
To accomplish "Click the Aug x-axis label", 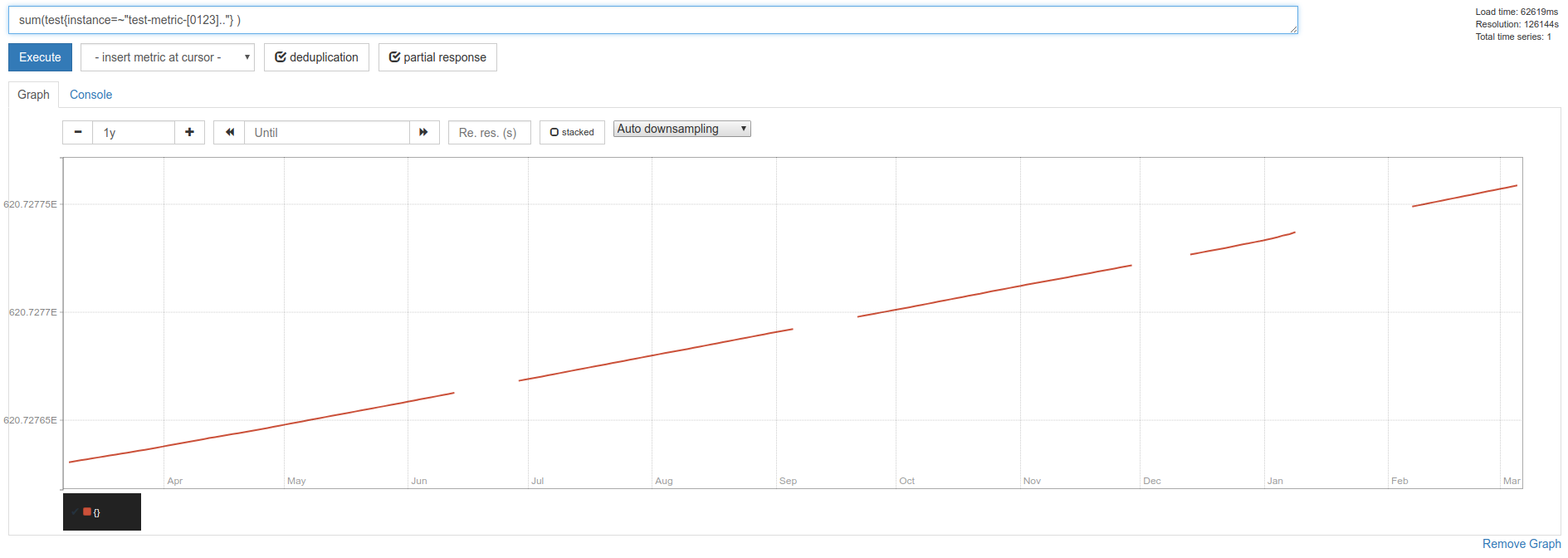I will [664, 481].
